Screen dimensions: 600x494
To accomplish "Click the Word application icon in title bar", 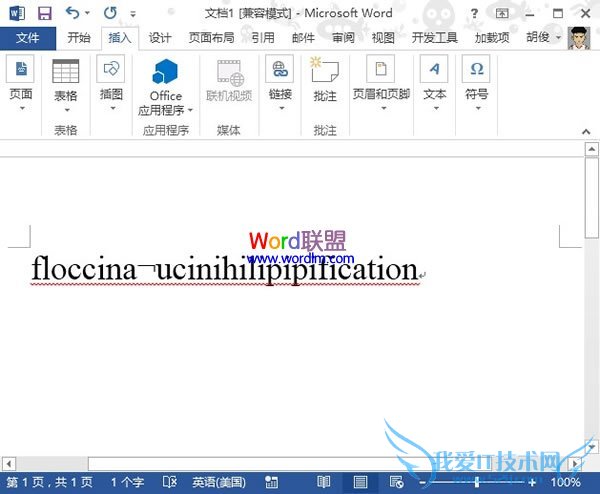I will [17, 13].
